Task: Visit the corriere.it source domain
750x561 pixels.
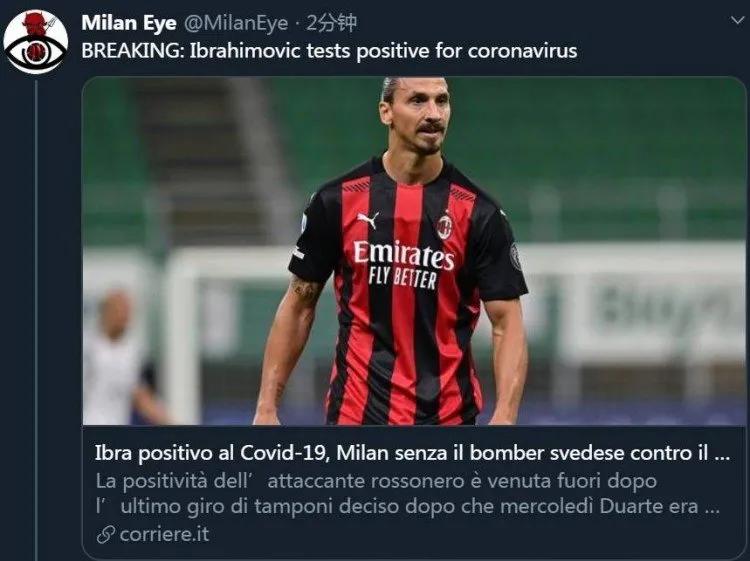Action: [x=165, y=534]
